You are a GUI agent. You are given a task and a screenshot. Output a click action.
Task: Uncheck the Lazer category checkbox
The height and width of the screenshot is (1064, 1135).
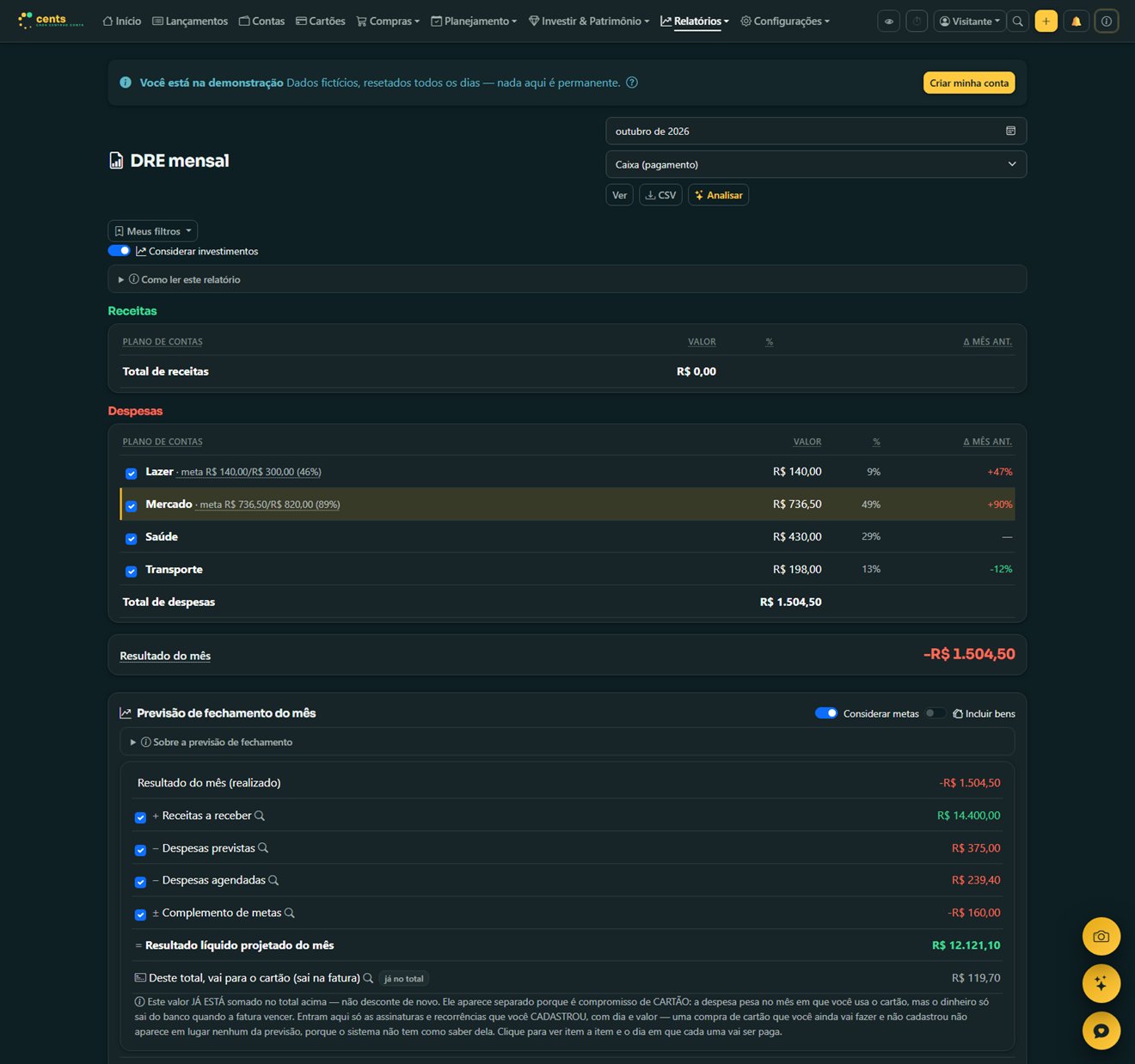point(132,474)
